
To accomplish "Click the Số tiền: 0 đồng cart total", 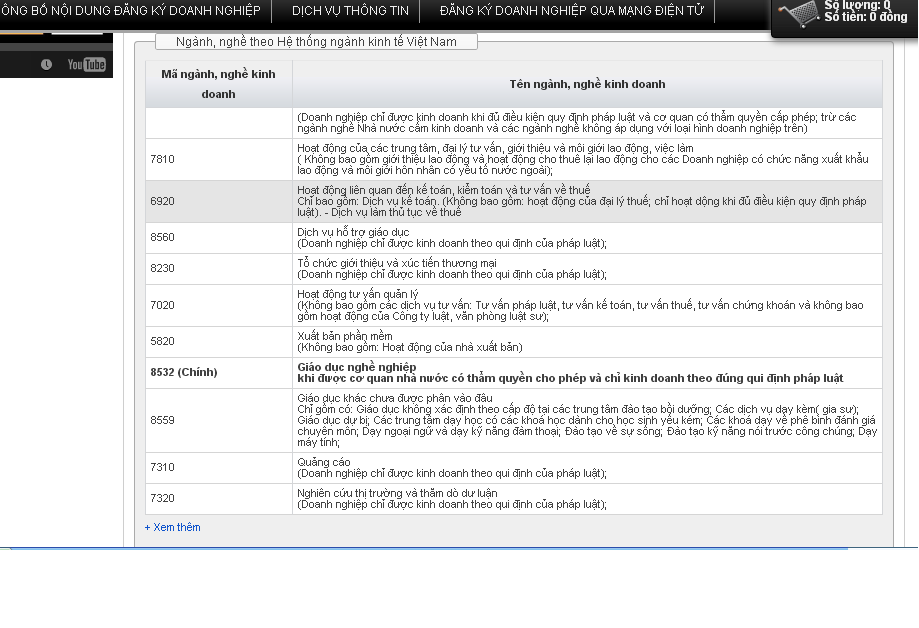I will point(866,17).
